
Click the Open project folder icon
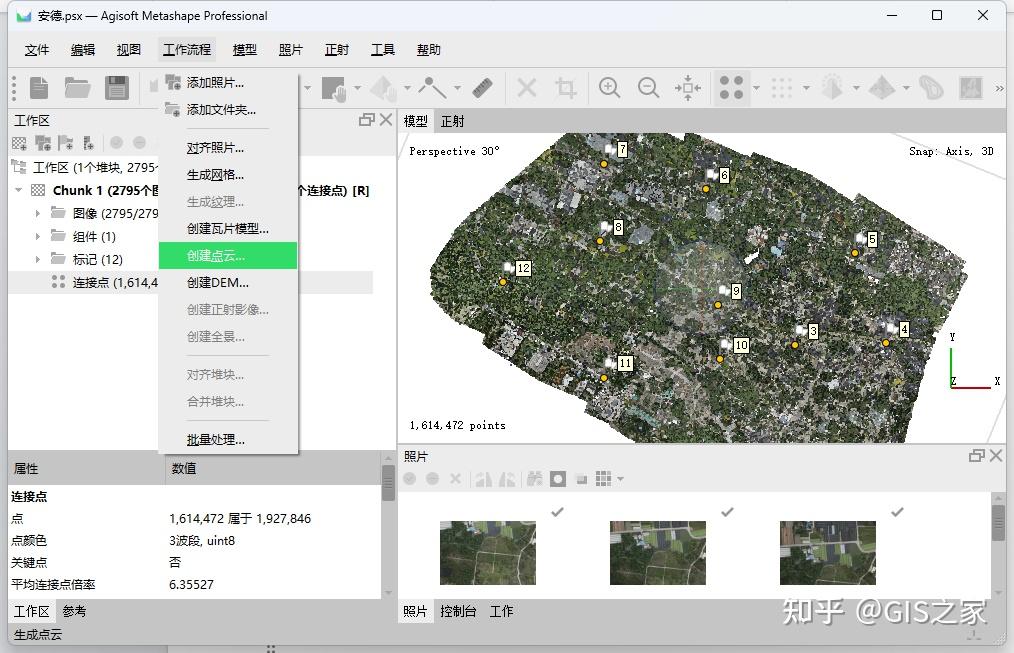(x=78, y=88)
